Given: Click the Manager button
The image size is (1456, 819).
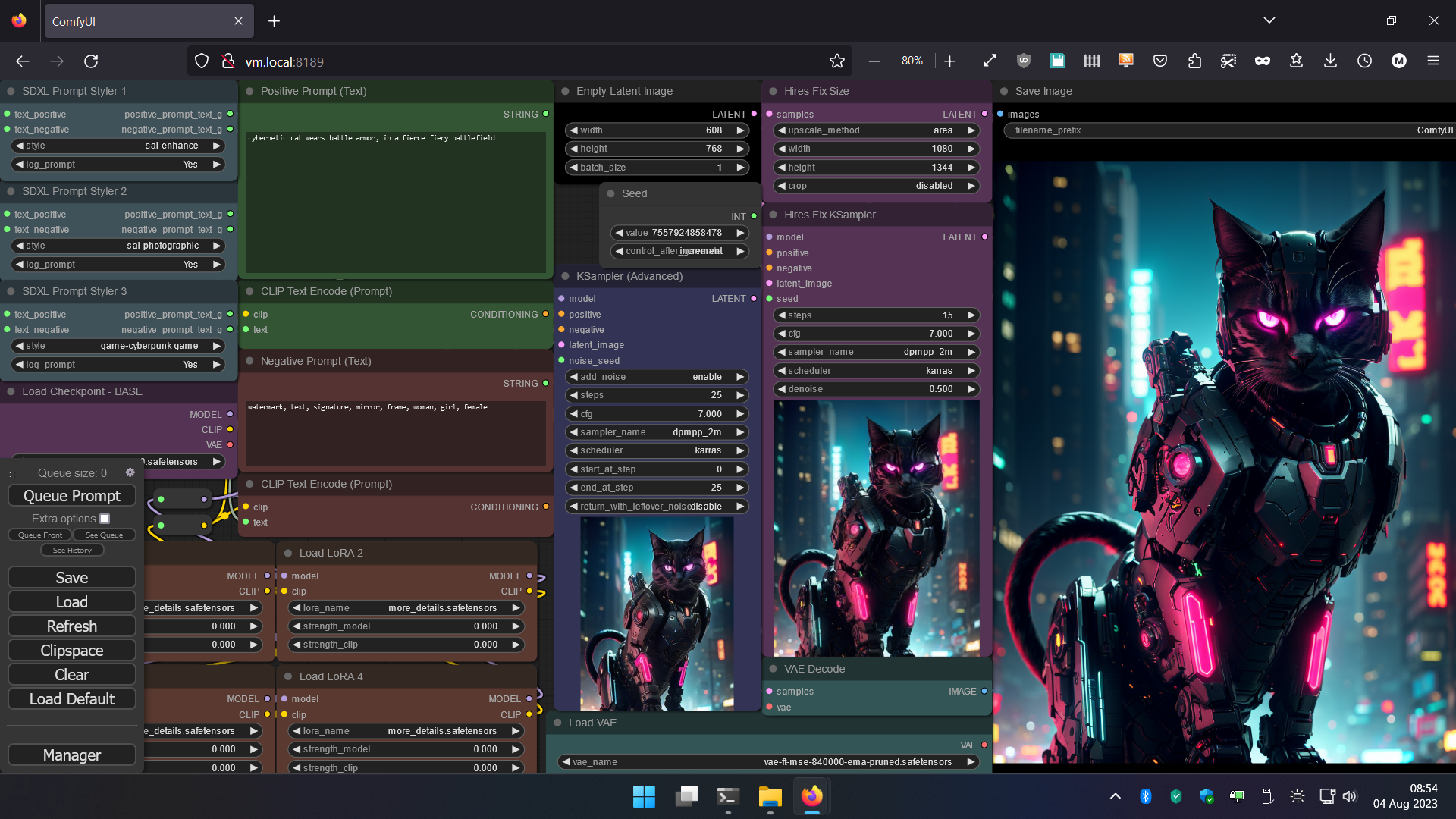Looking at the screenshot, I should (x=72, y=755).
